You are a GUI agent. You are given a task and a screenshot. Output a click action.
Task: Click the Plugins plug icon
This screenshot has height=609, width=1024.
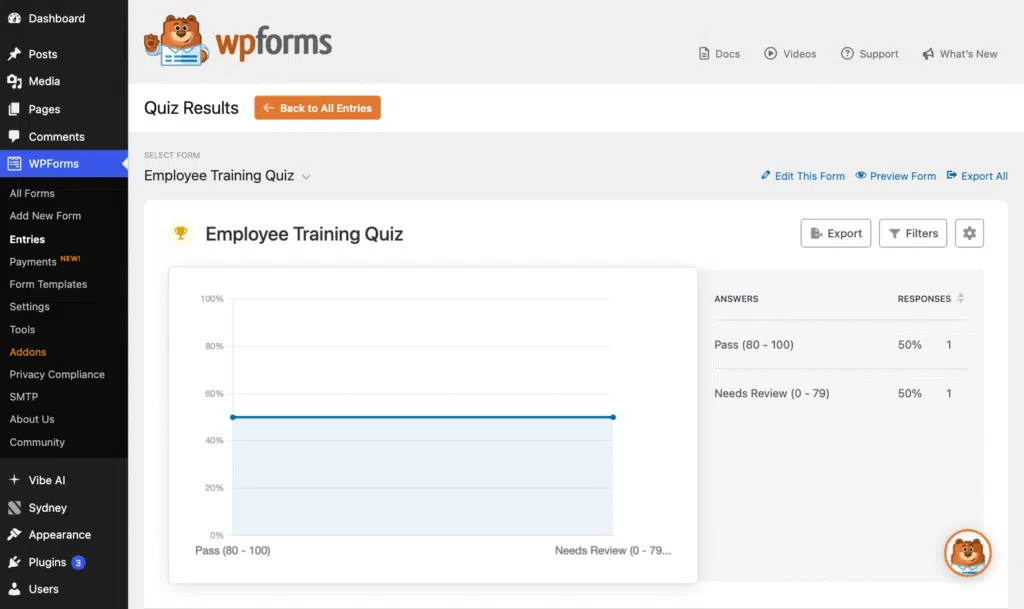click(x=14, y=562)
